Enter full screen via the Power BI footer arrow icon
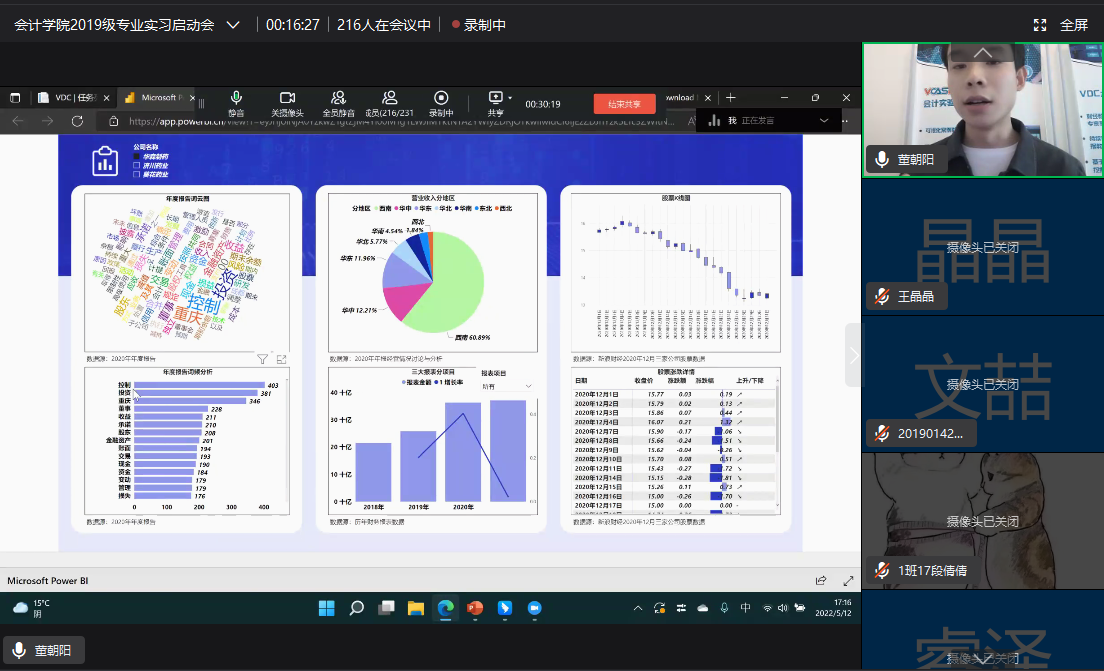 pos(848,580)
